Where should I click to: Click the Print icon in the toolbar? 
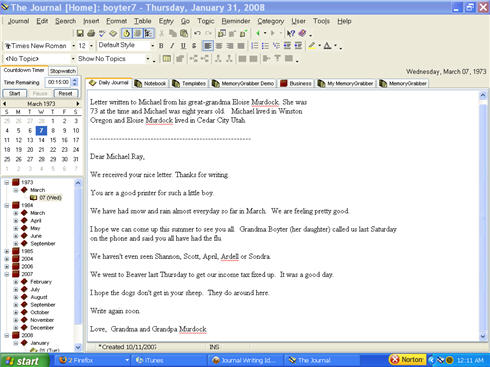point(91,33)
